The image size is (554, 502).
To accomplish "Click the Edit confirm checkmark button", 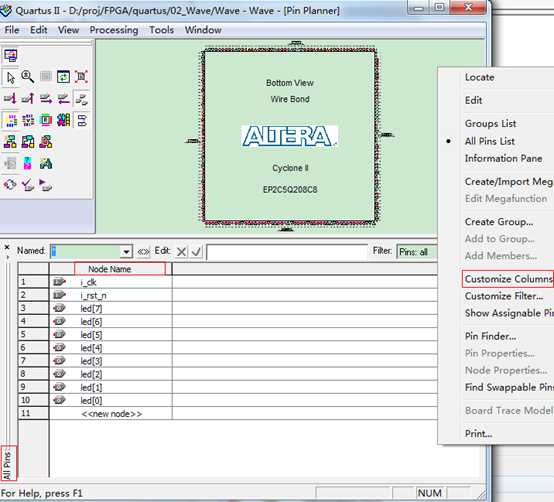I will 196,252.
